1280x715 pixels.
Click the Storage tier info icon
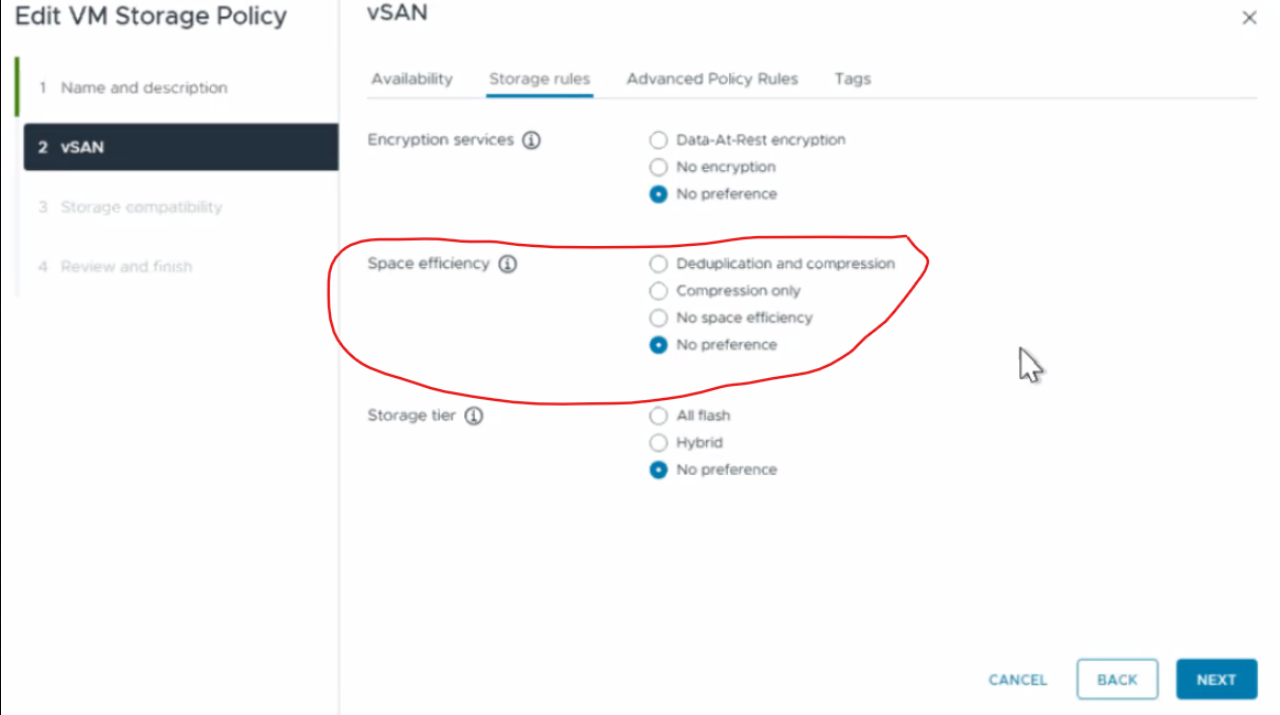click(x=474, y=416)
